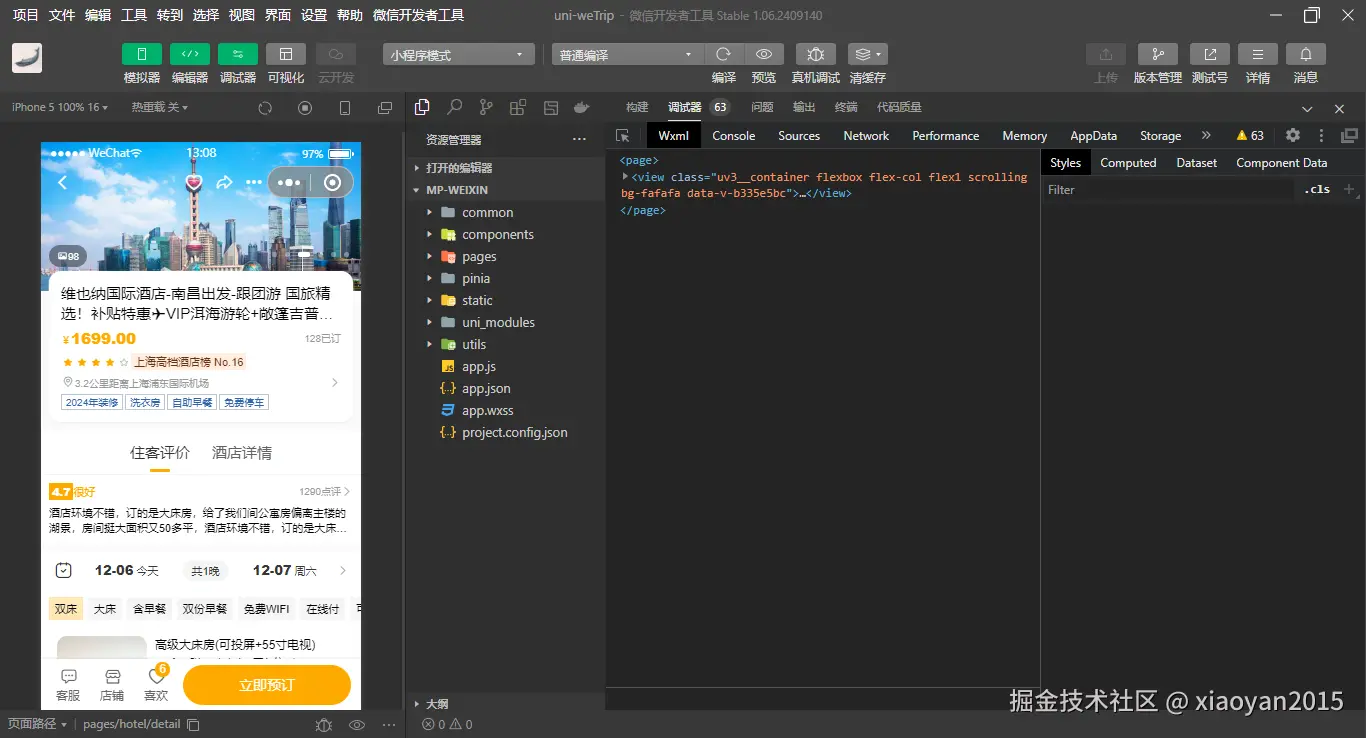Select the 酒店详情 tab in simulator
The image size is (1366, 738).
click(242, 453)
